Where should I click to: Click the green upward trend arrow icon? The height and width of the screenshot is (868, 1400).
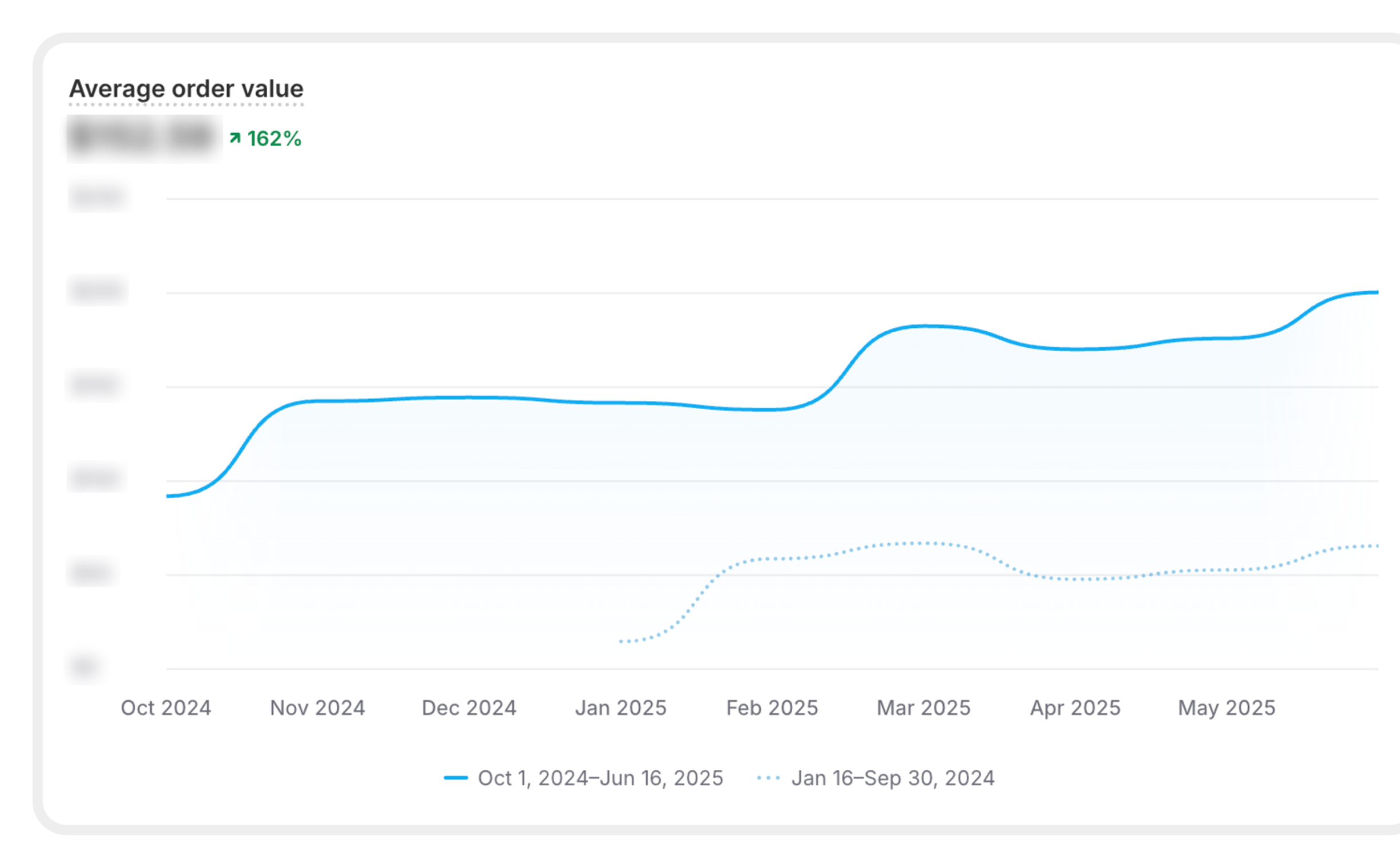[x=235, y=138]
